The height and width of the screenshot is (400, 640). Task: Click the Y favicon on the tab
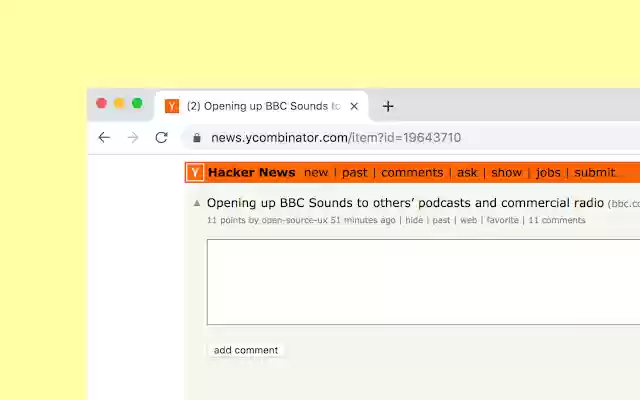tap(172, 106)
